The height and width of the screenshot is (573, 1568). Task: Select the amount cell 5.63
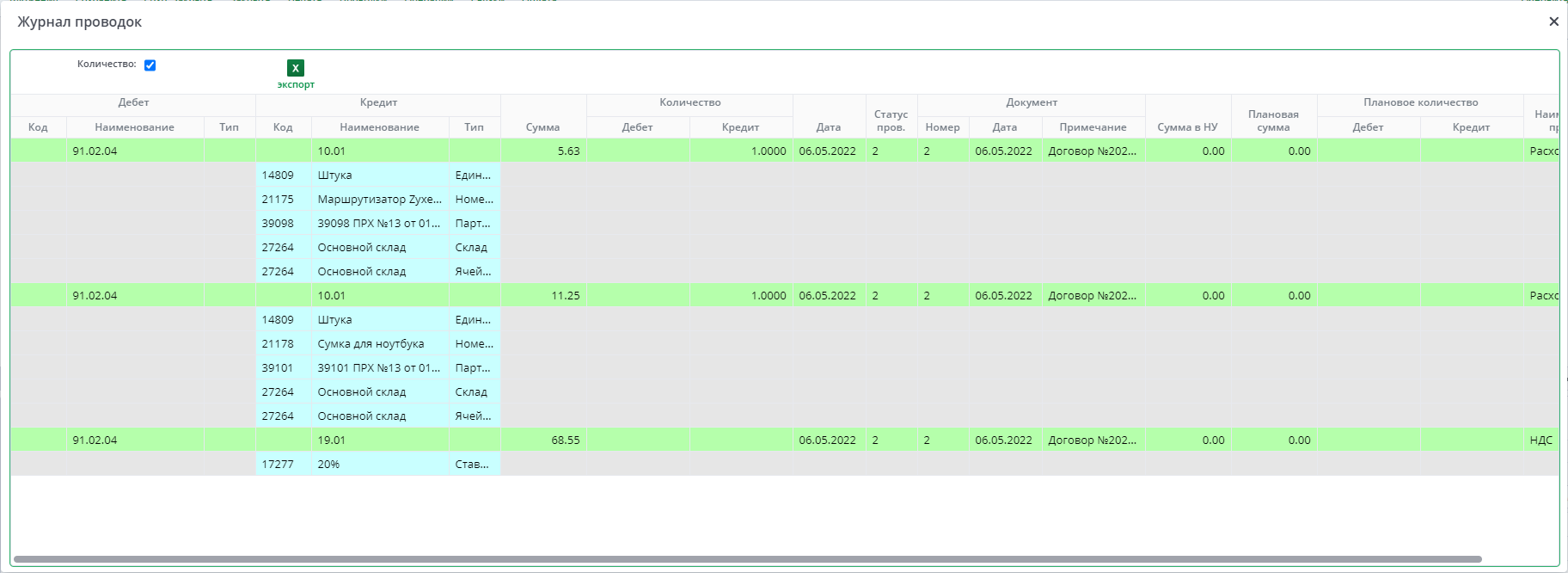(x=543, y=151)
